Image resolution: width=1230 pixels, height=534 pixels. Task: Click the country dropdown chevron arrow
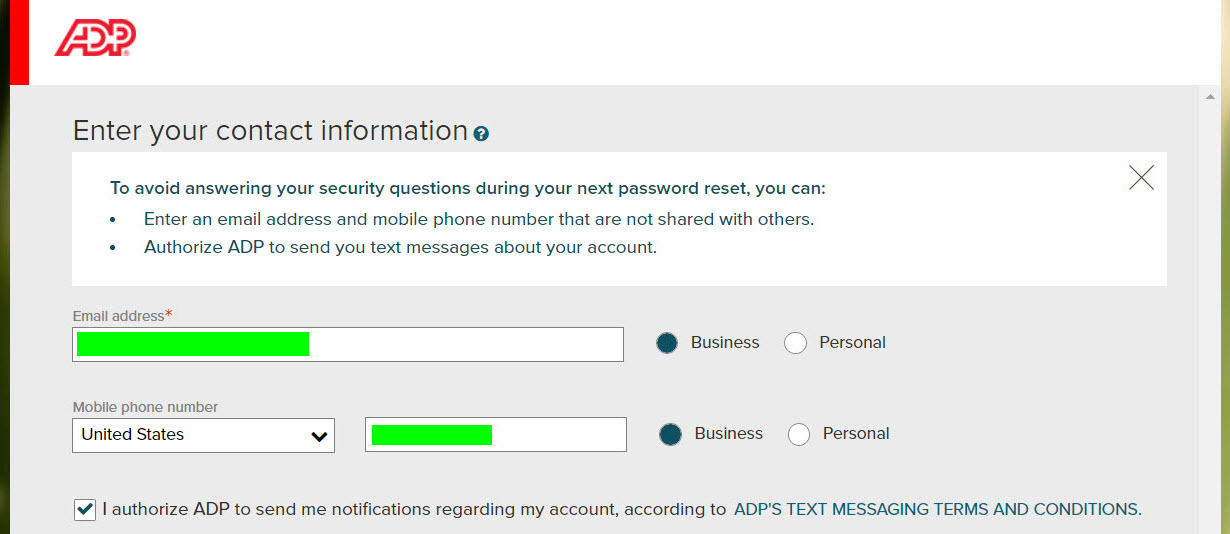tap(319, 436)
